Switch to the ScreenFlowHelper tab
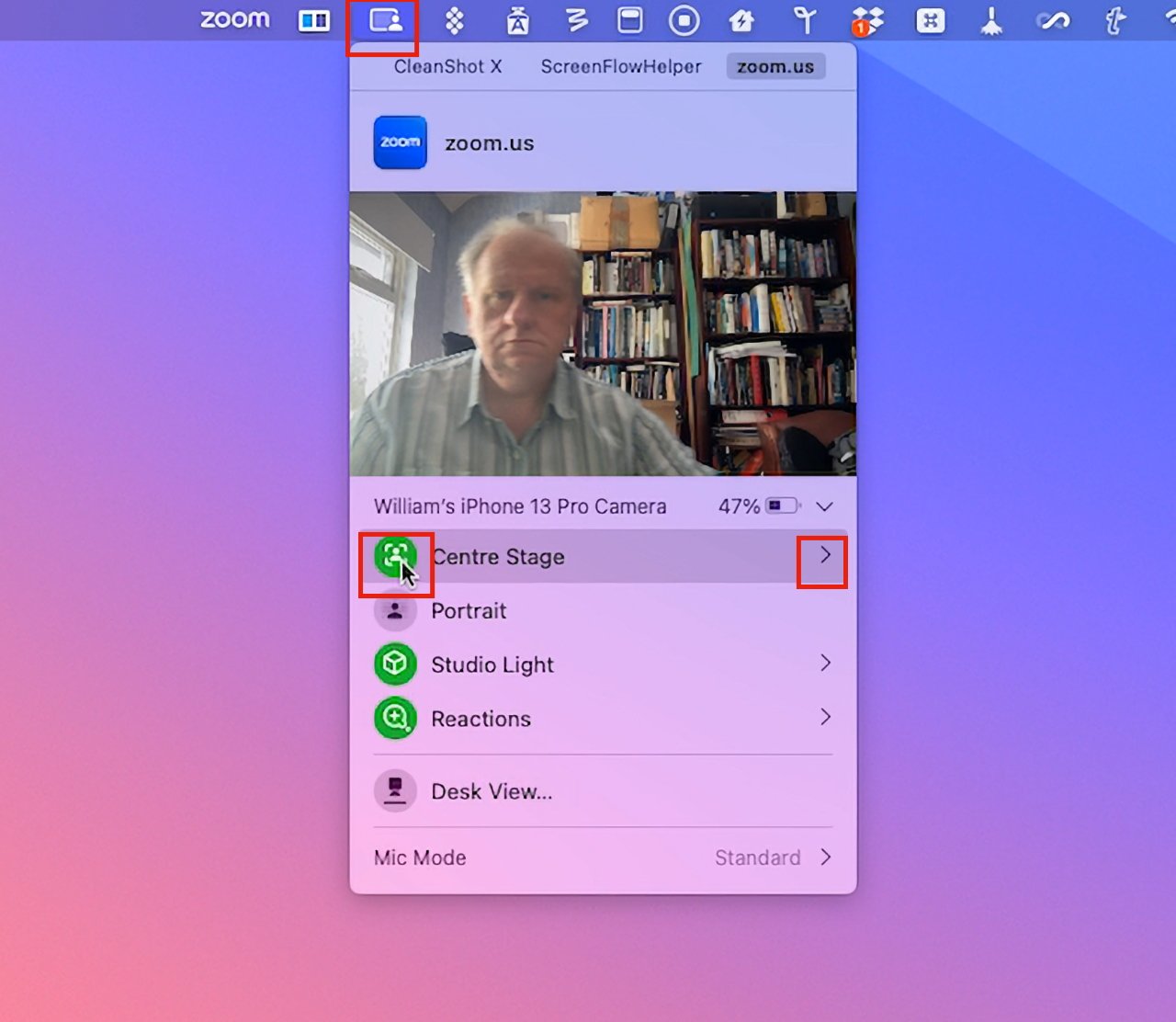 point(620,67)
